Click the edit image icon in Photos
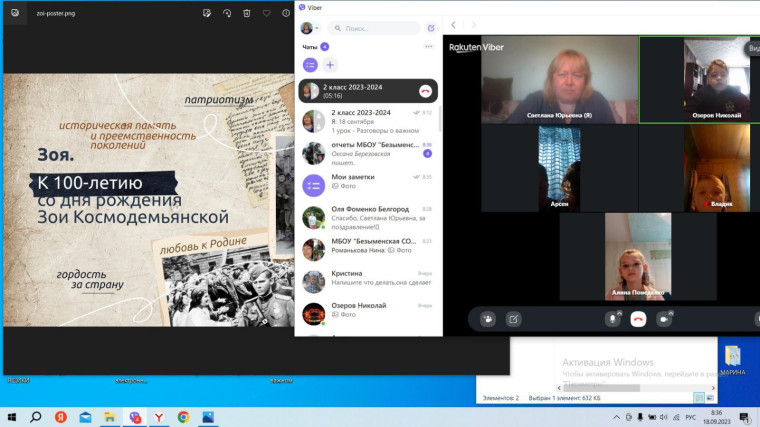Screen dimensions: 760x427 (x=207, y=14)
